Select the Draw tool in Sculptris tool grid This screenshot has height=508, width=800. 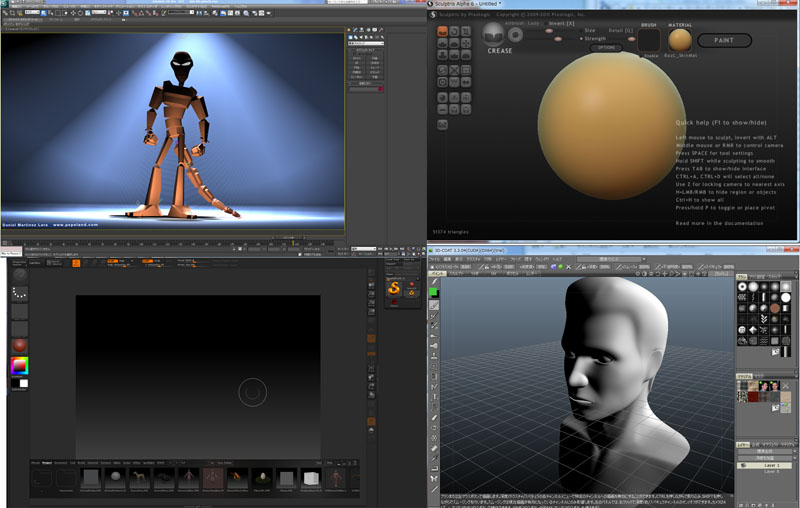click(441, 43)
